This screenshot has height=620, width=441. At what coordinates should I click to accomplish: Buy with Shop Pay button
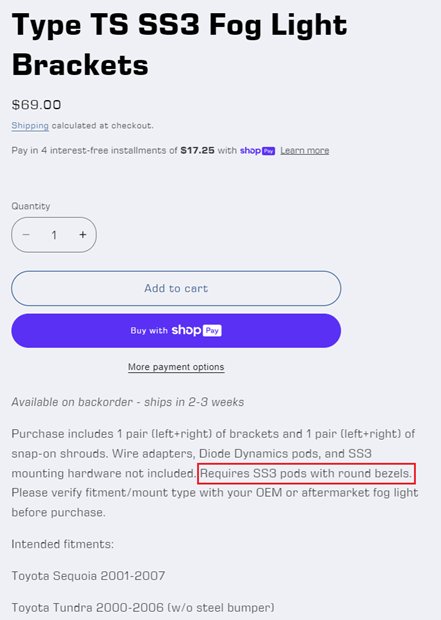(176, 331)
